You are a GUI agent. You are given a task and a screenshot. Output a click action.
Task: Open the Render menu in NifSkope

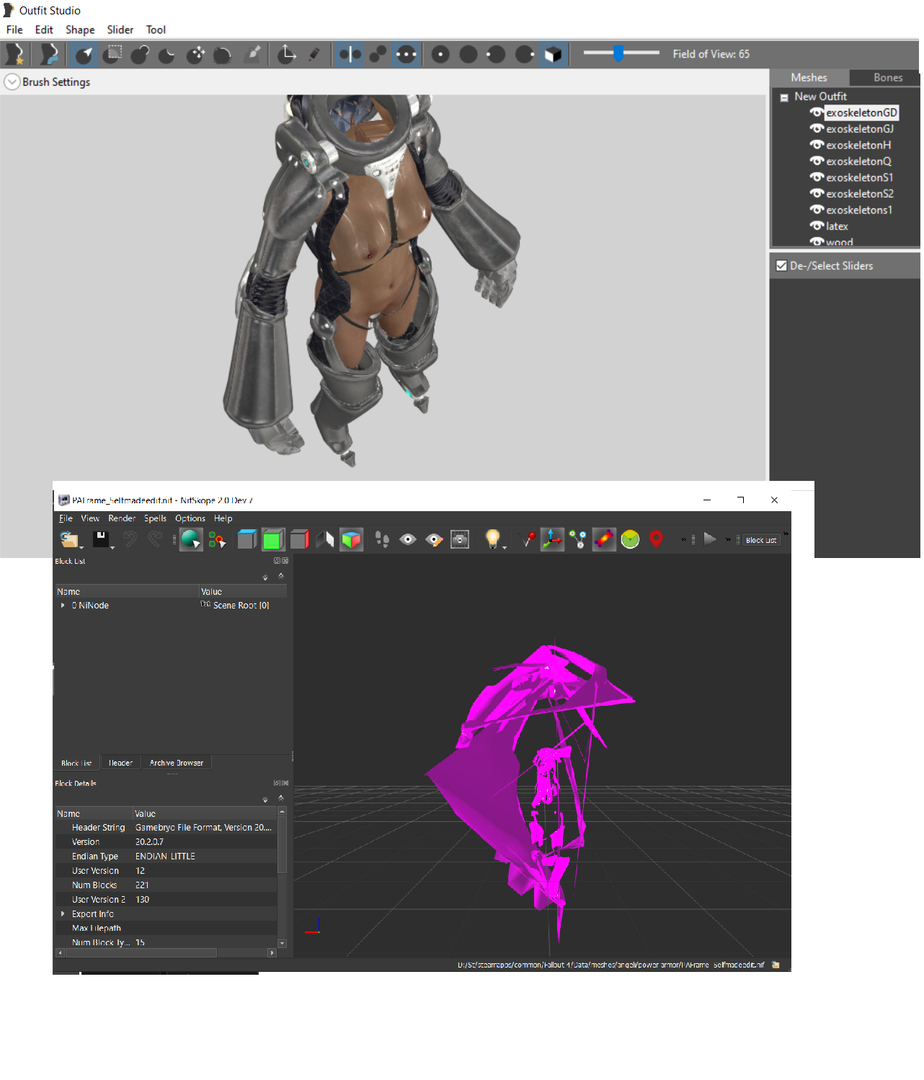[x=121, y=518]
